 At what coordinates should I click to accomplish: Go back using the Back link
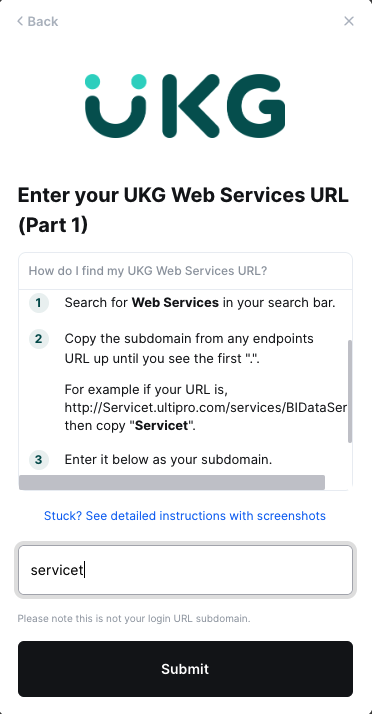point(37,21)
